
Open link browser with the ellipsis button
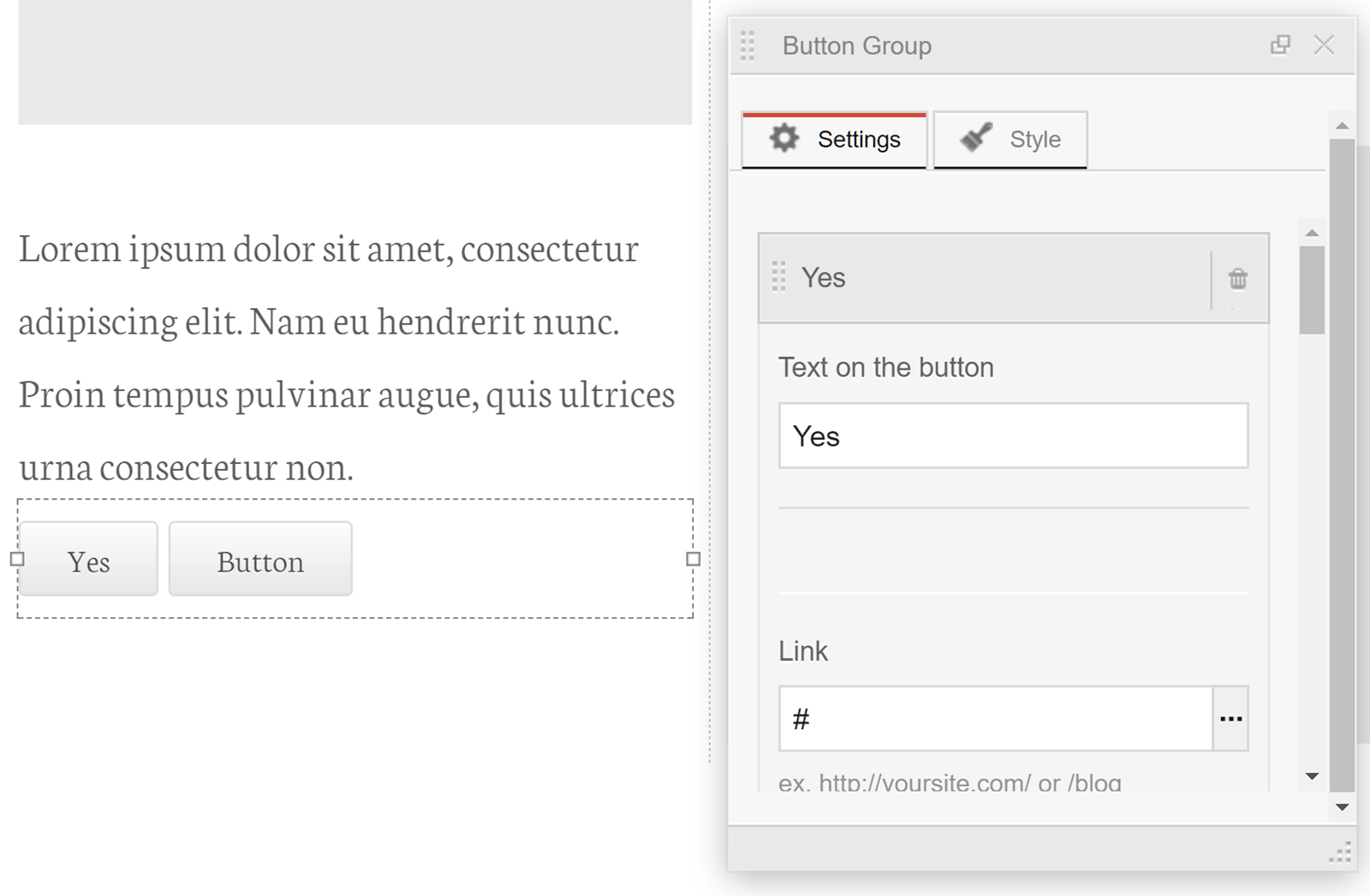point(1230,719)
